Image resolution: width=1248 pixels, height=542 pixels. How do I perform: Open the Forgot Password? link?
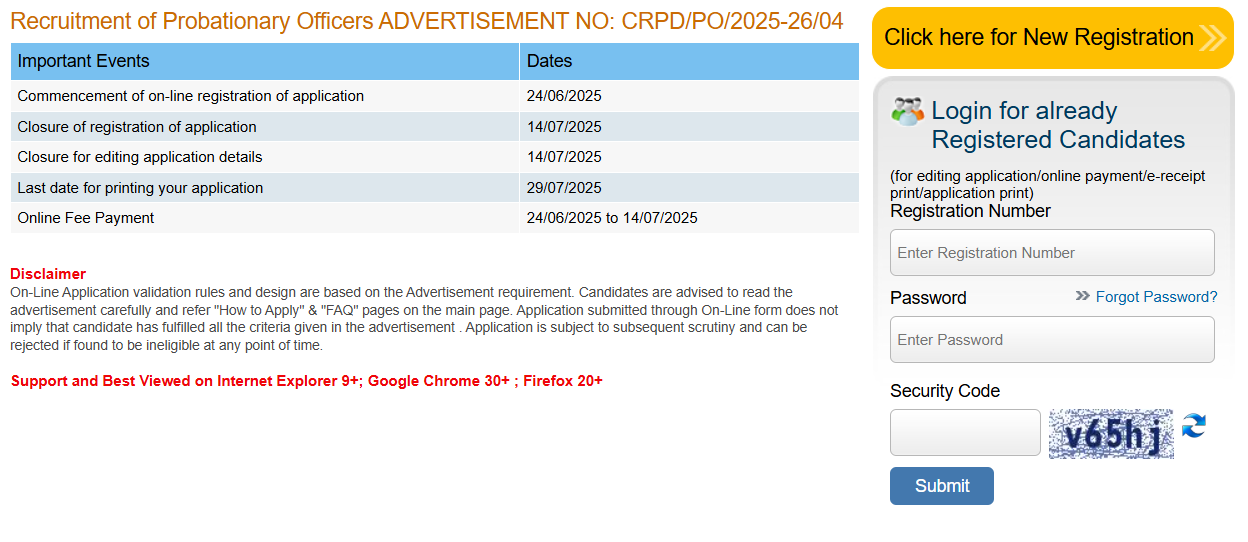click(x=1156, y=297)
